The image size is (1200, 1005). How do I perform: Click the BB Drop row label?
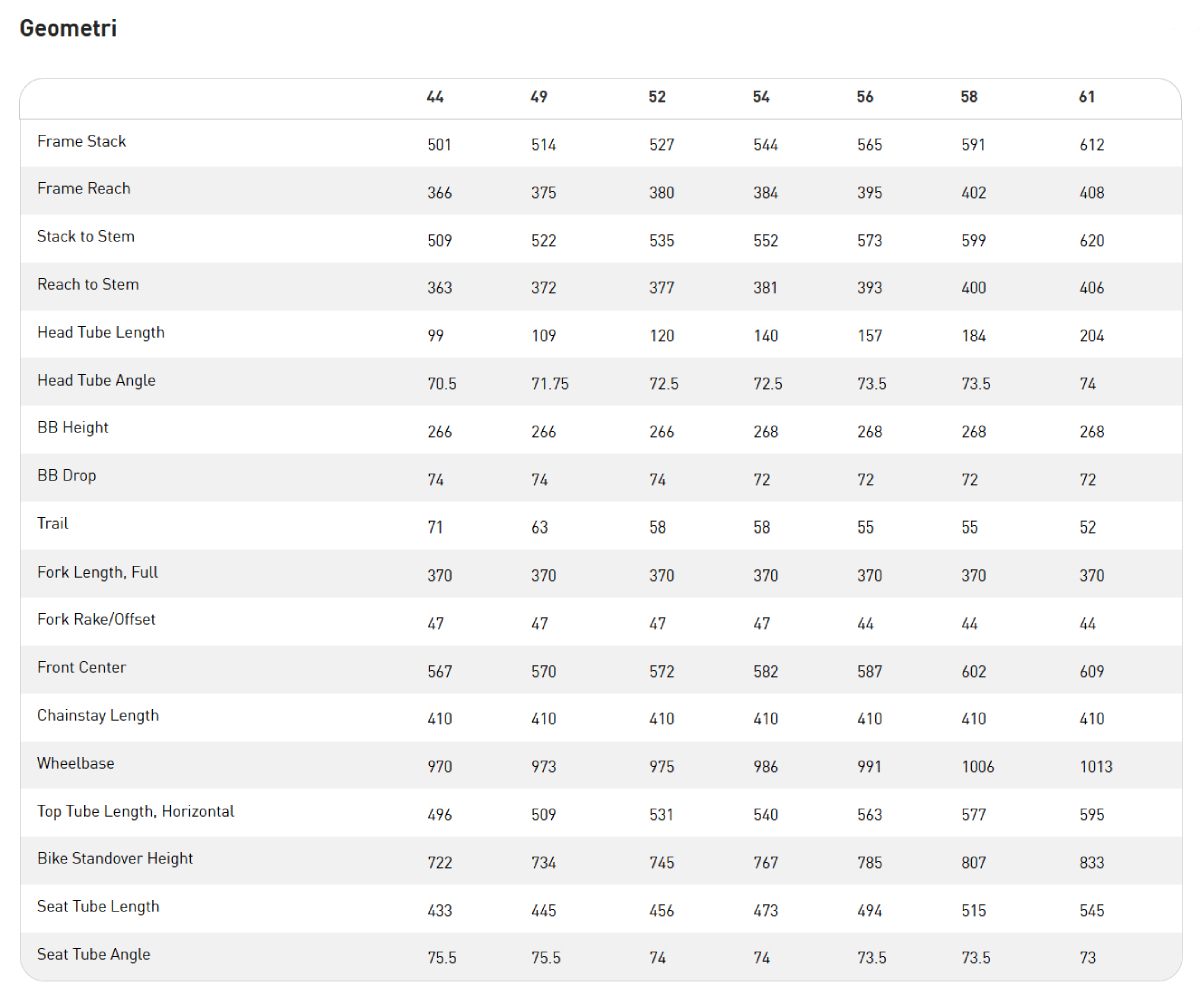(x=67, y=475)
